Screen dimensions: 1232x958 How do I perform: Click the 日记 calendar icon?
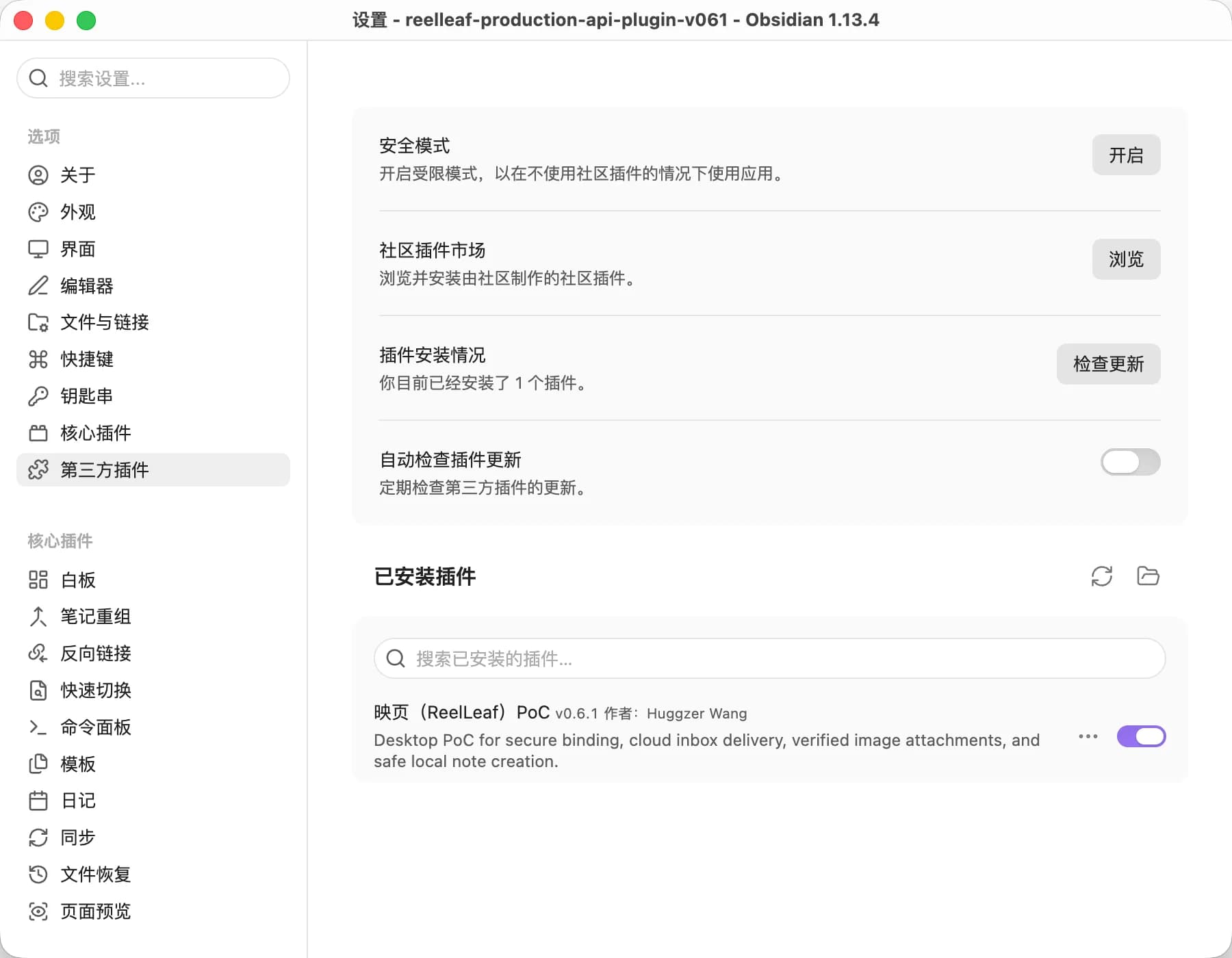click(x=38, y=801)
